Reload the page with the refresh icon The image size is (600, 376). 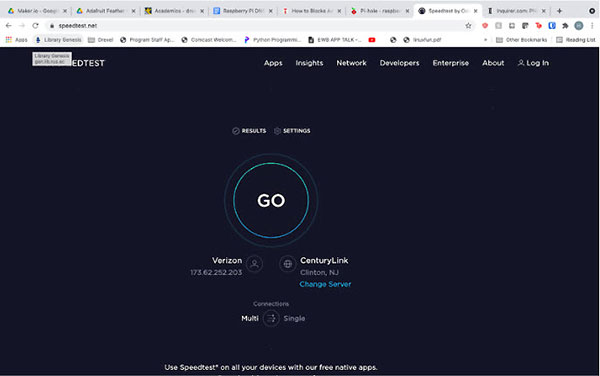[35, 26]
